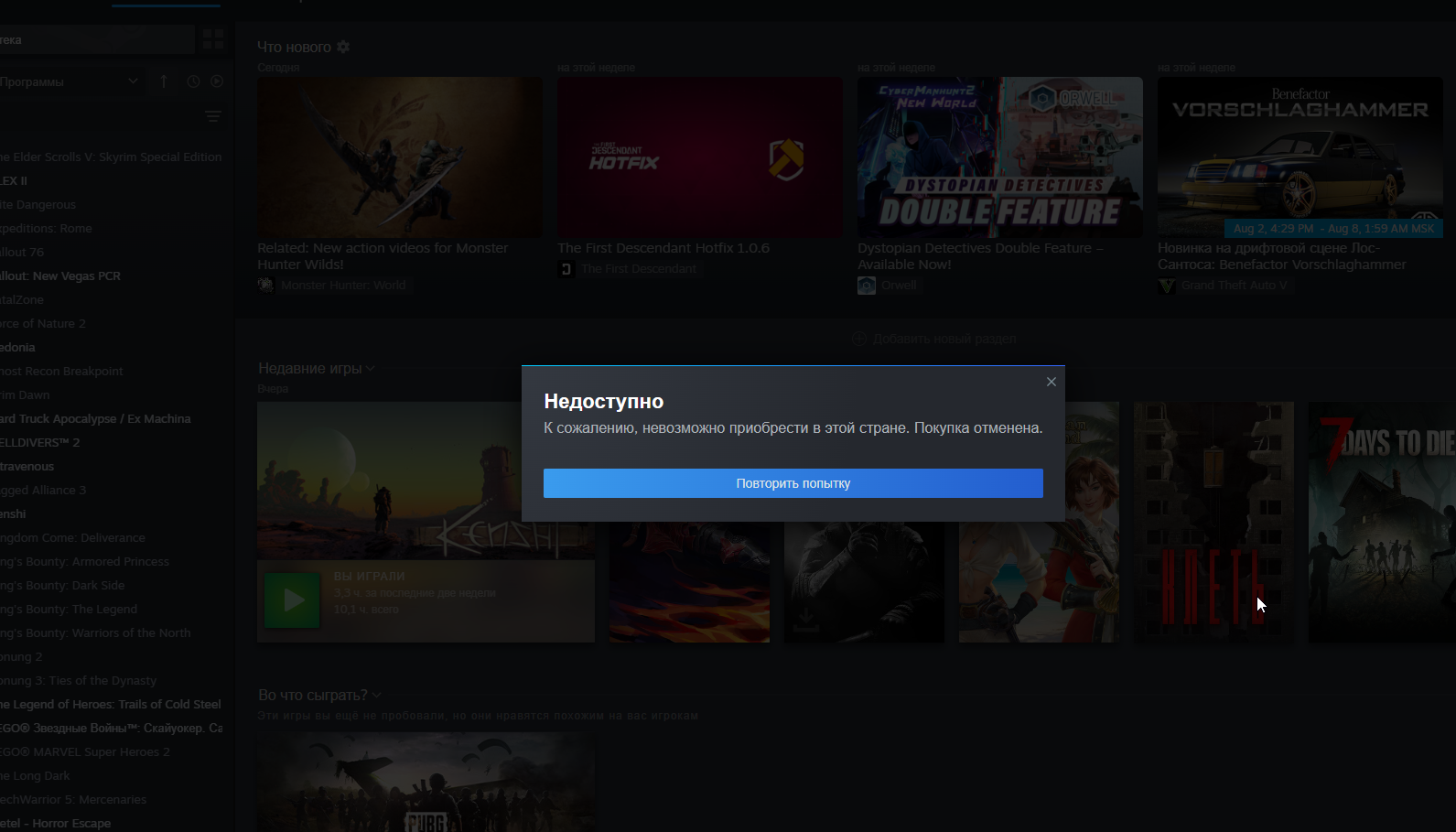This screenshot has width=1456, height=832.
Task: Select Force of Nature 2 in list
Action: pos(43,324)
